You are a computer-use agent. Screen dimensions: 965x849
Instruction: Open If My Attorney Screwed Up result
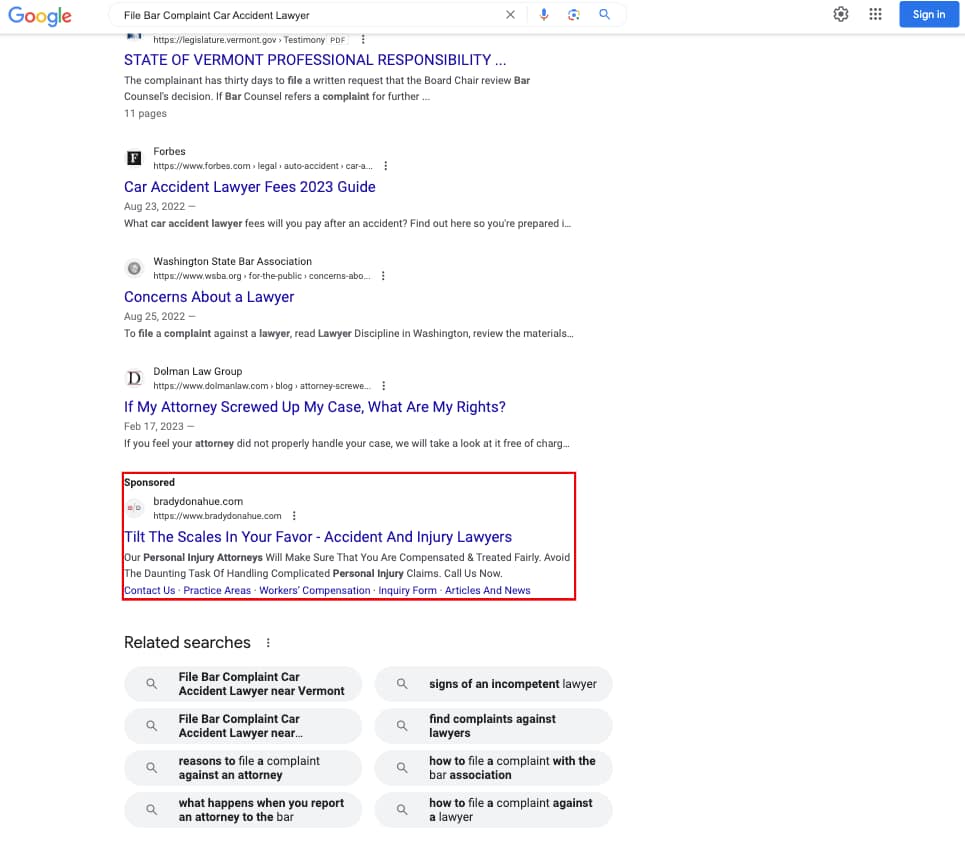pyautogui.click(x=314, y=407)
